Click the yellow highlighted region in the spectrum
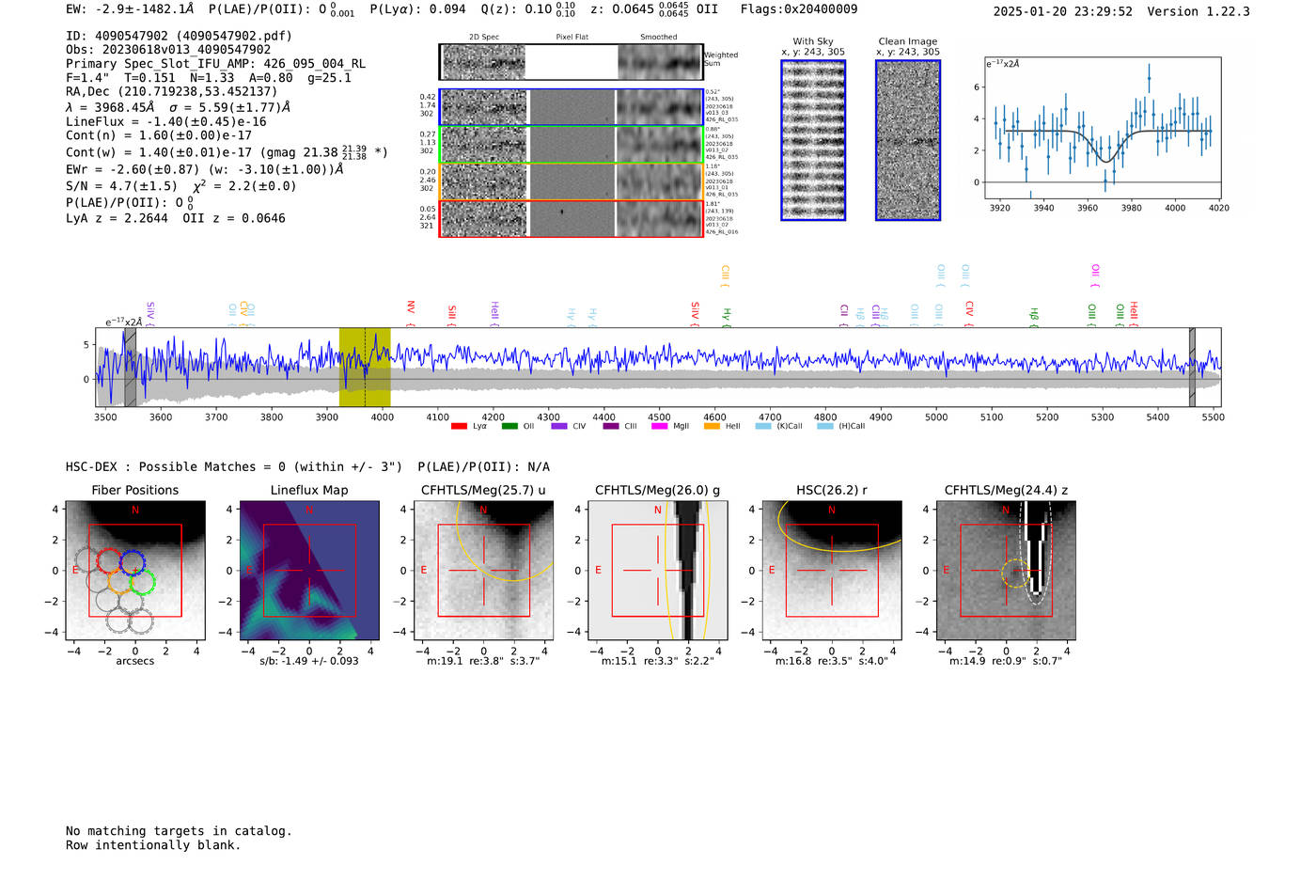Image resolution: width=1316 pixels, height=896 pixels. pos(365,367)
